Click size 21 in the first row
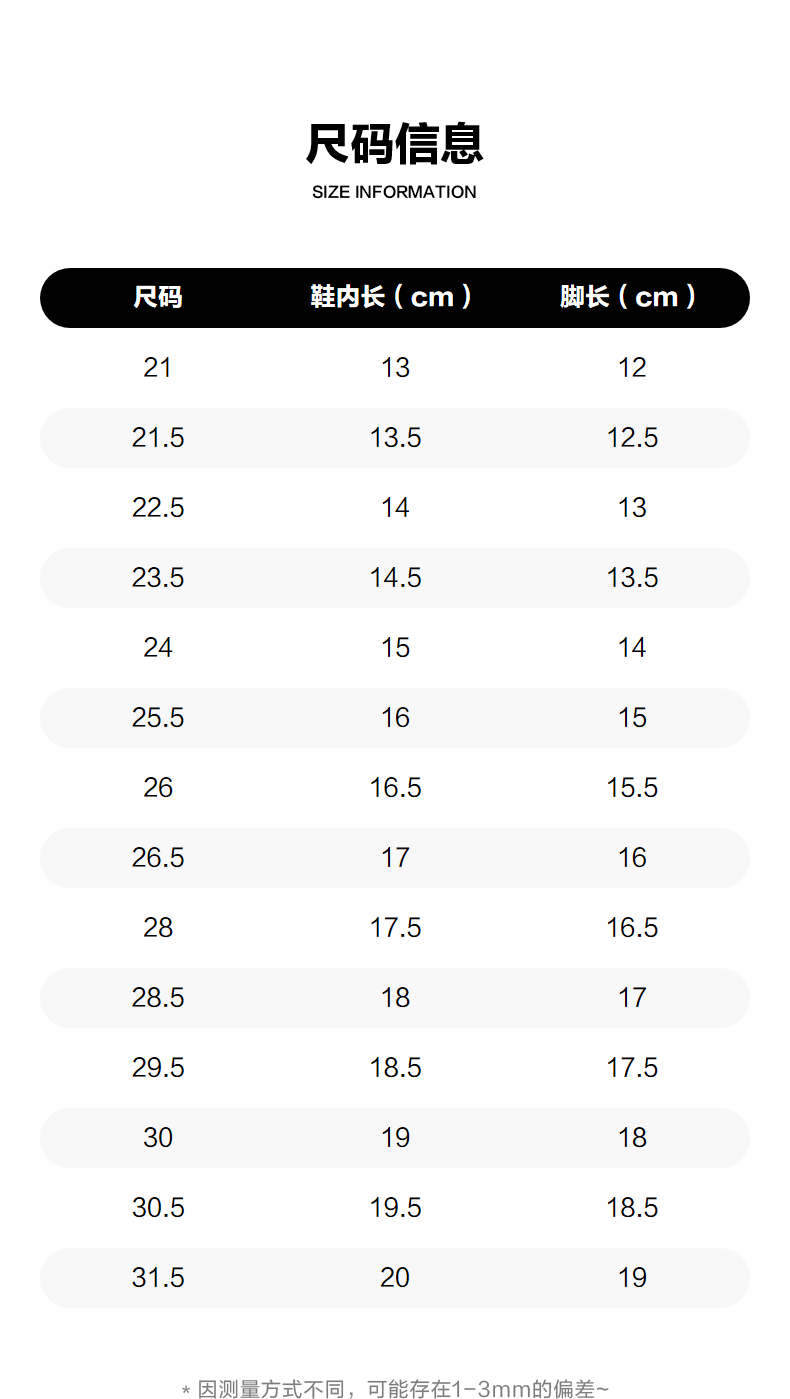Image resolution: width=790 pixels, height=1399 pixels. [158, 368]
